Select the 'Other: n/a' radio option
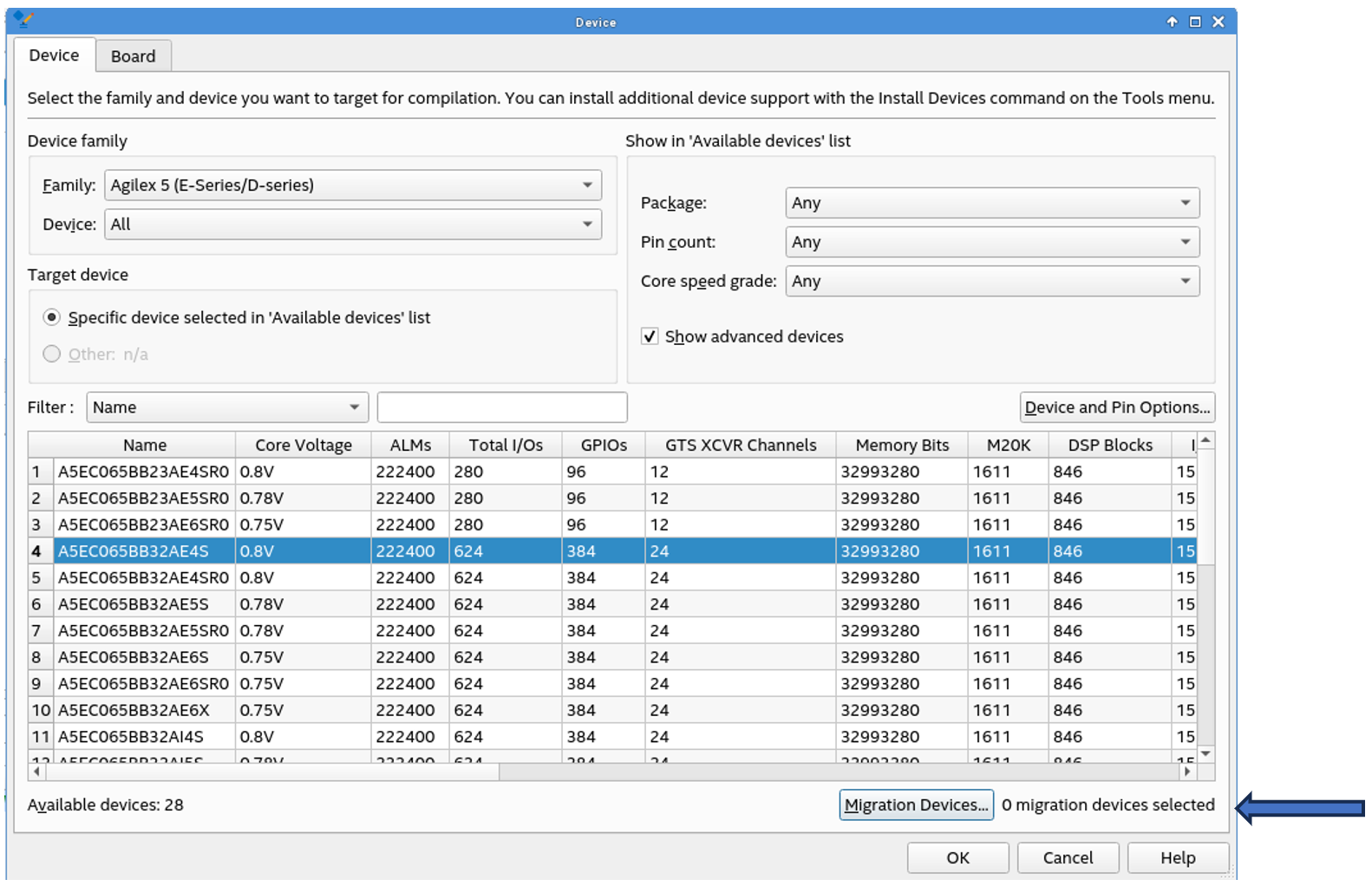 (x=52, y=354)
